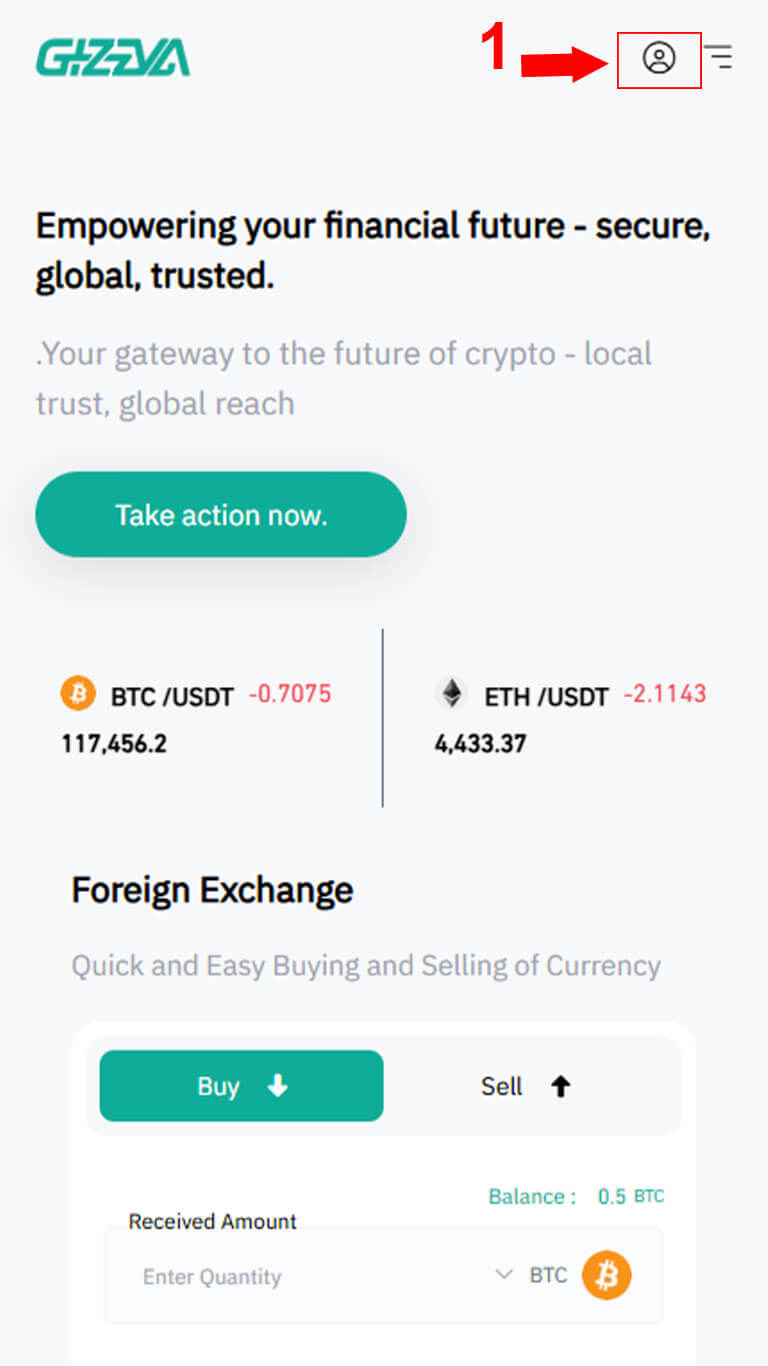Switch to the Sell tab label

[501, 1087]
